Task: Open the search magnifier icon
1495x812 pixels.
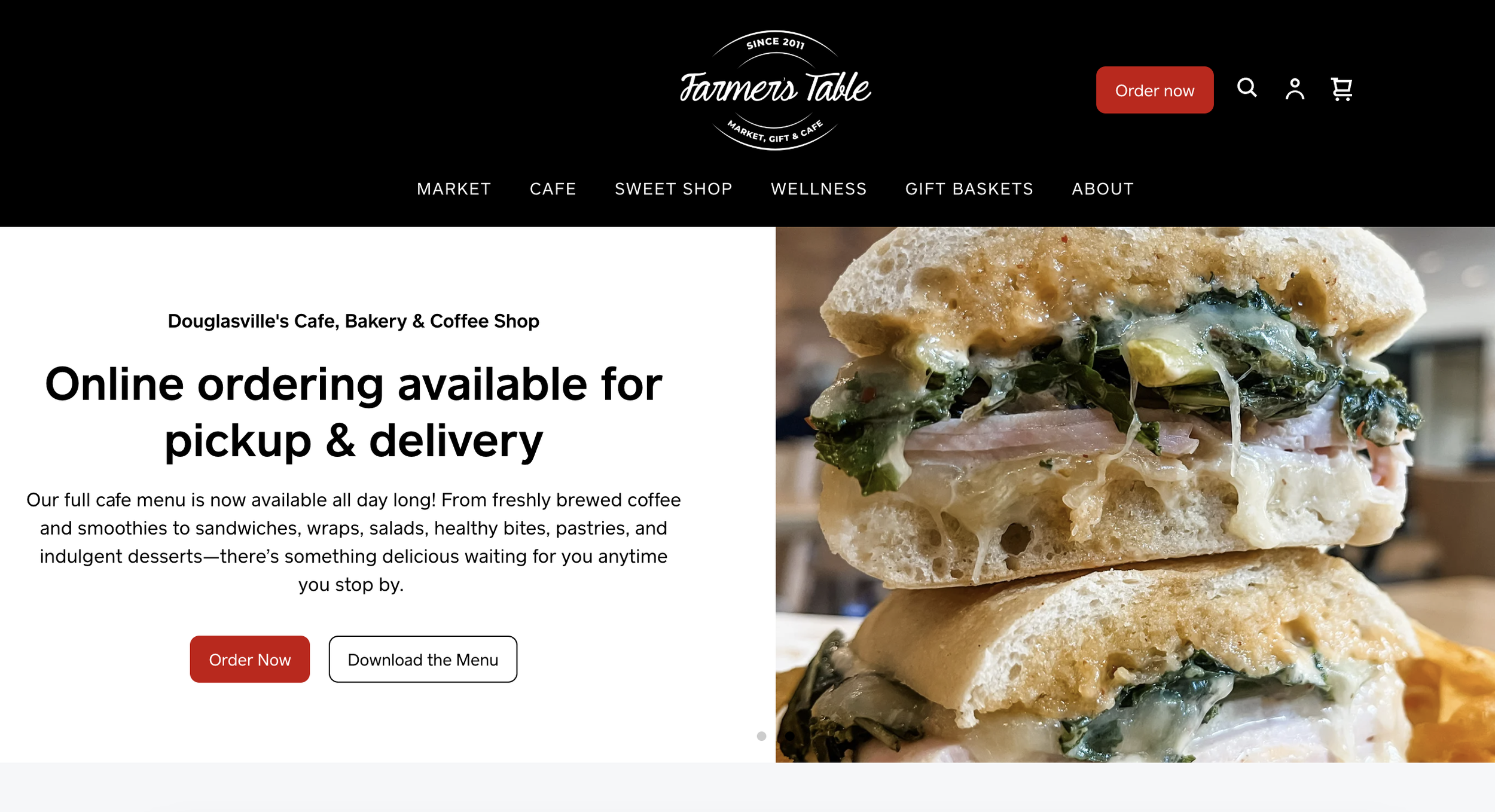Action: [x=1247, y=88]
